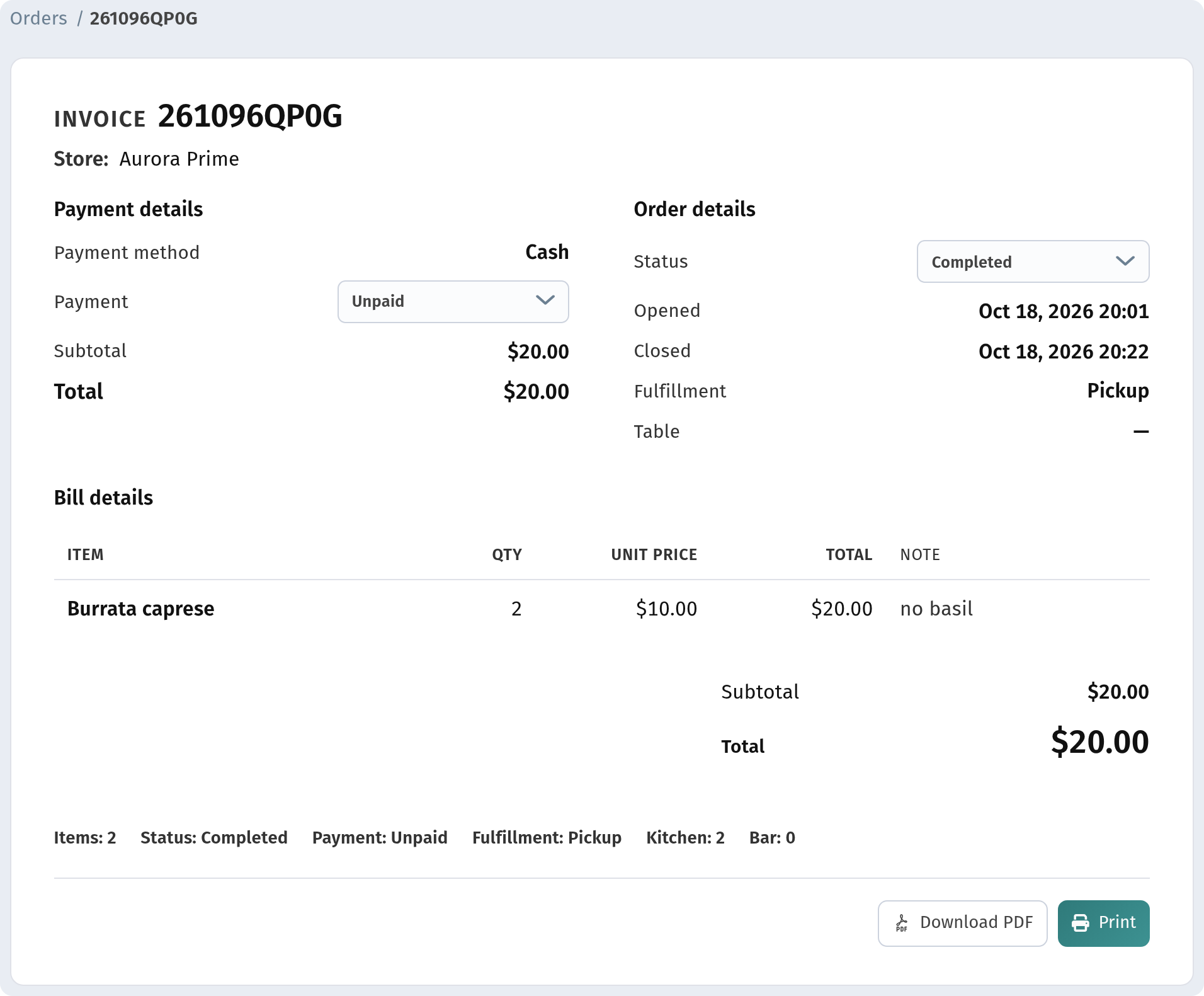Click the Order details heading
Screen dimensions: 1204x996
pyautogui.click(x=695, y=209)
